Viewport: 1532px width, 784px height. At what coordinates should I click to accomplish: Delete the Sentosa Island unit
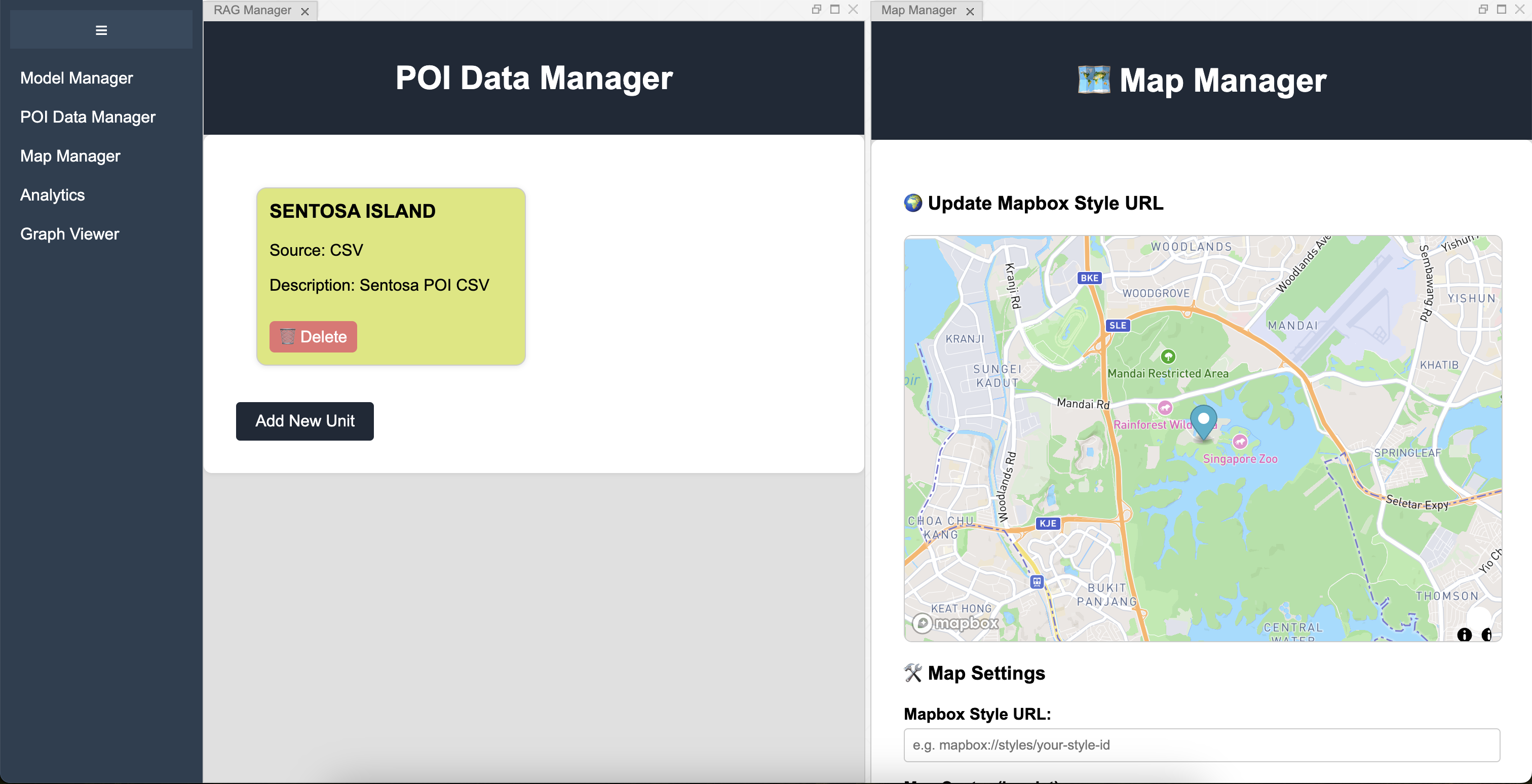tap(313, 336)
